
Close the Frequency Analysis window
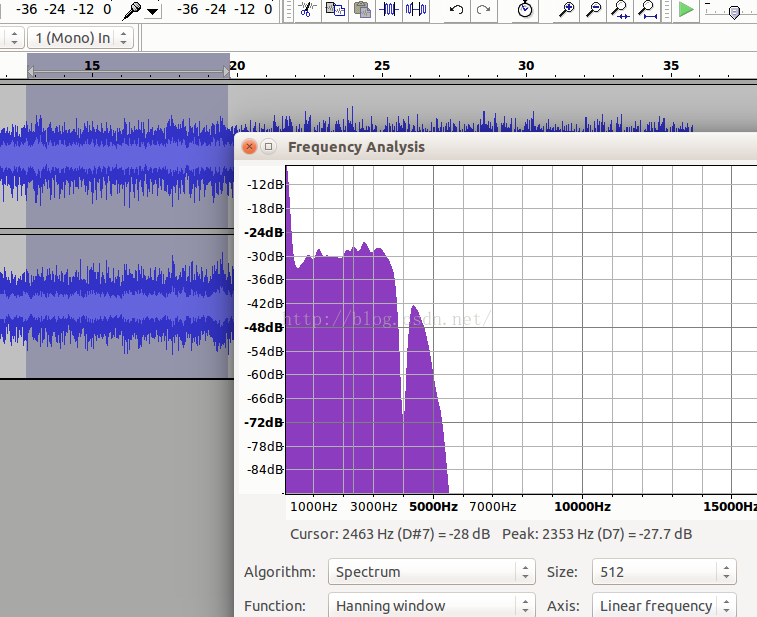[250, 147]
